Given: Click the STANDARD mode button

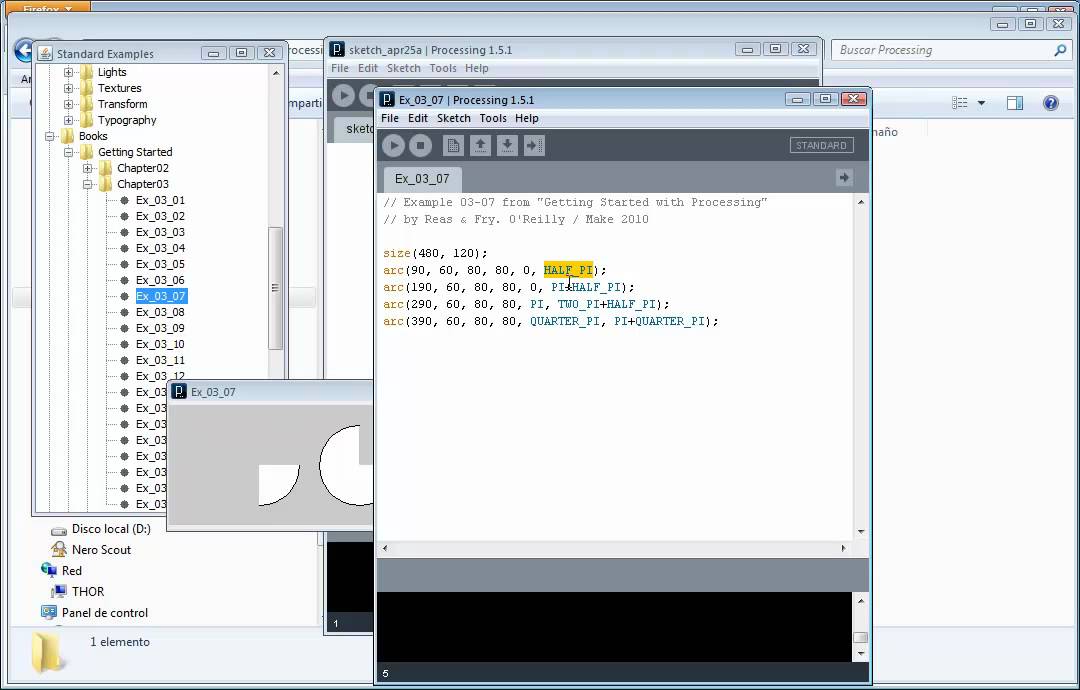Looking at the screenshot, I should coord(821,145).
